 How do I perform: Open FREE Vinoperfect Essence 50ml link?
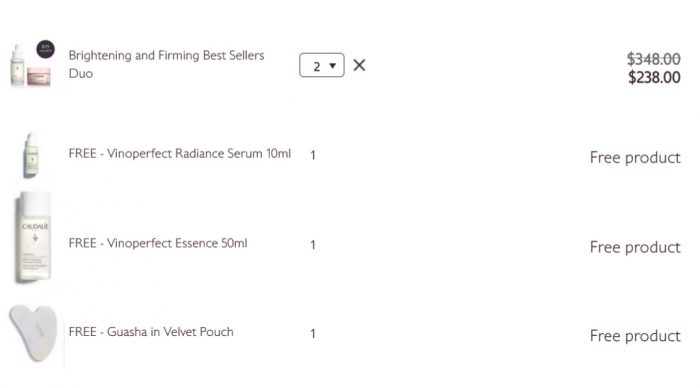pyautogui.click(x=158, y=243)
